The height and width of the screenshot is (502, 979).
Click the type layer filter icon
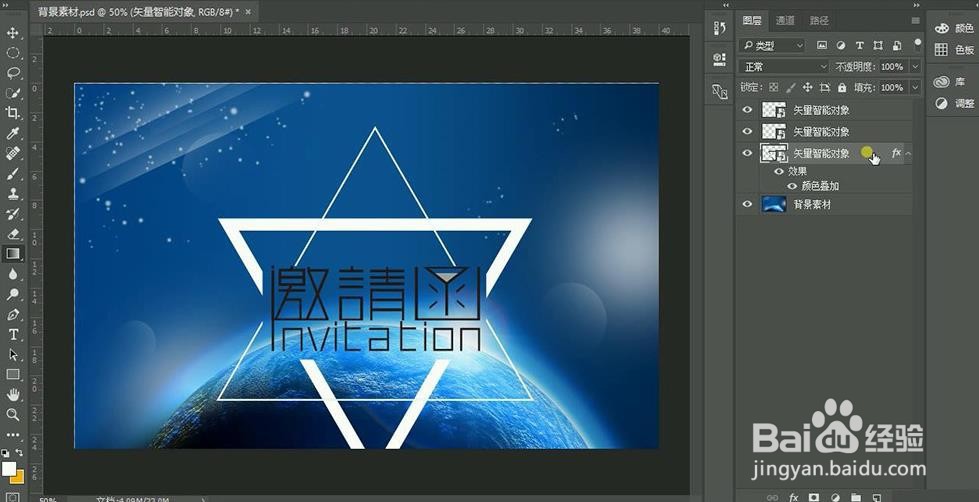(859, 45)
